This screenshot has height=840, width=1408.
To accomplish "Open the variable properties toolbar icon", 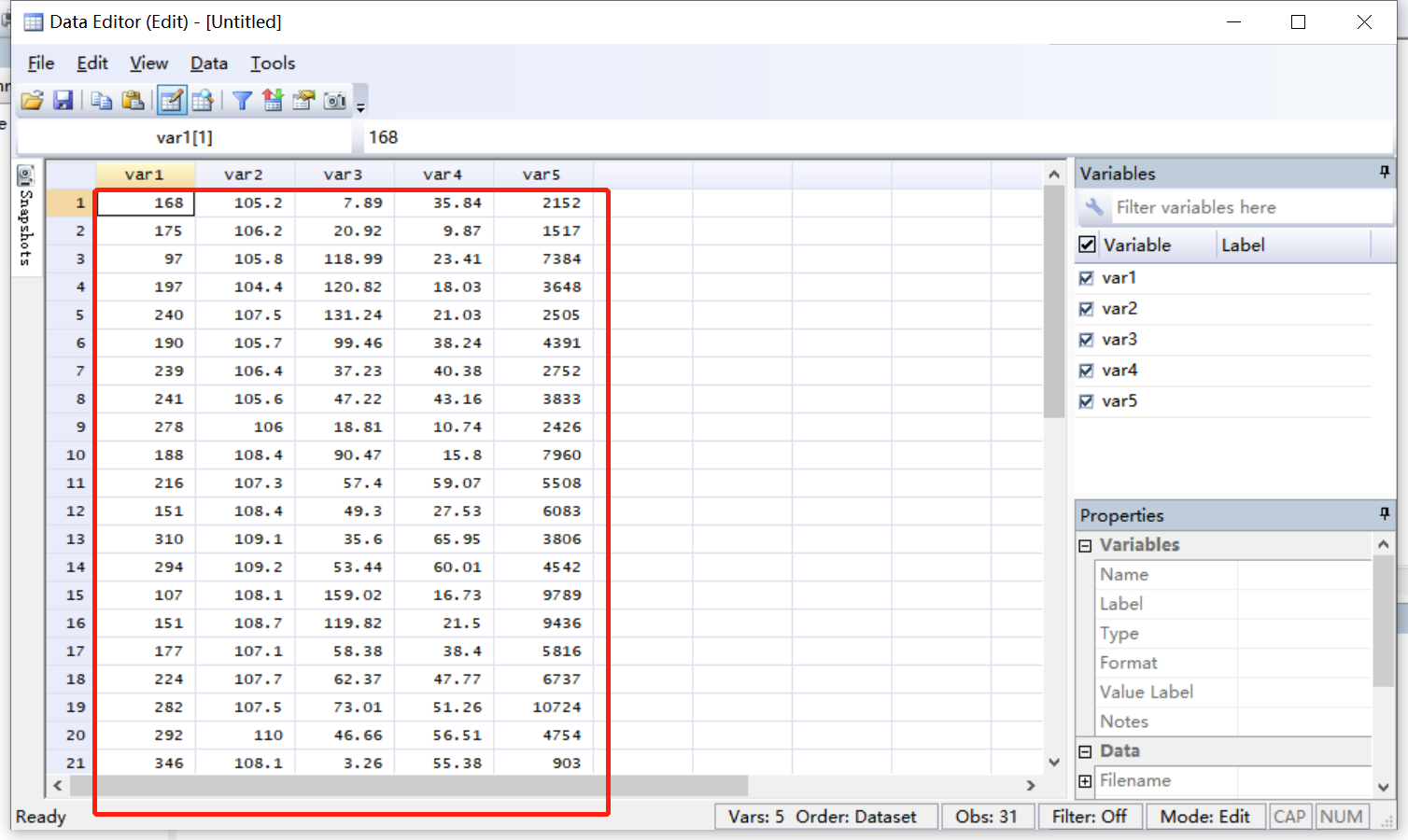I will coord(303,100).
